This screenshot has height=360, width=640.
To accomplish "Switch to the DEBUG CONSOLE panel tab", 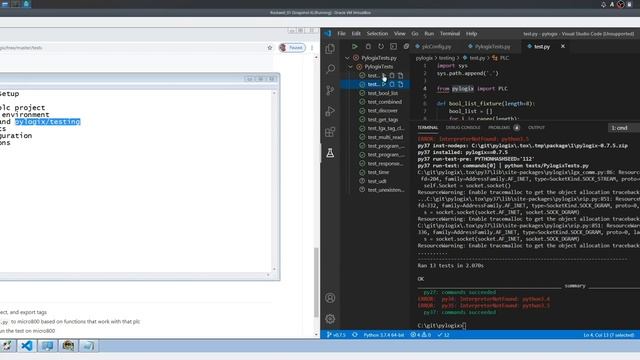I will (x=463, y=128).
